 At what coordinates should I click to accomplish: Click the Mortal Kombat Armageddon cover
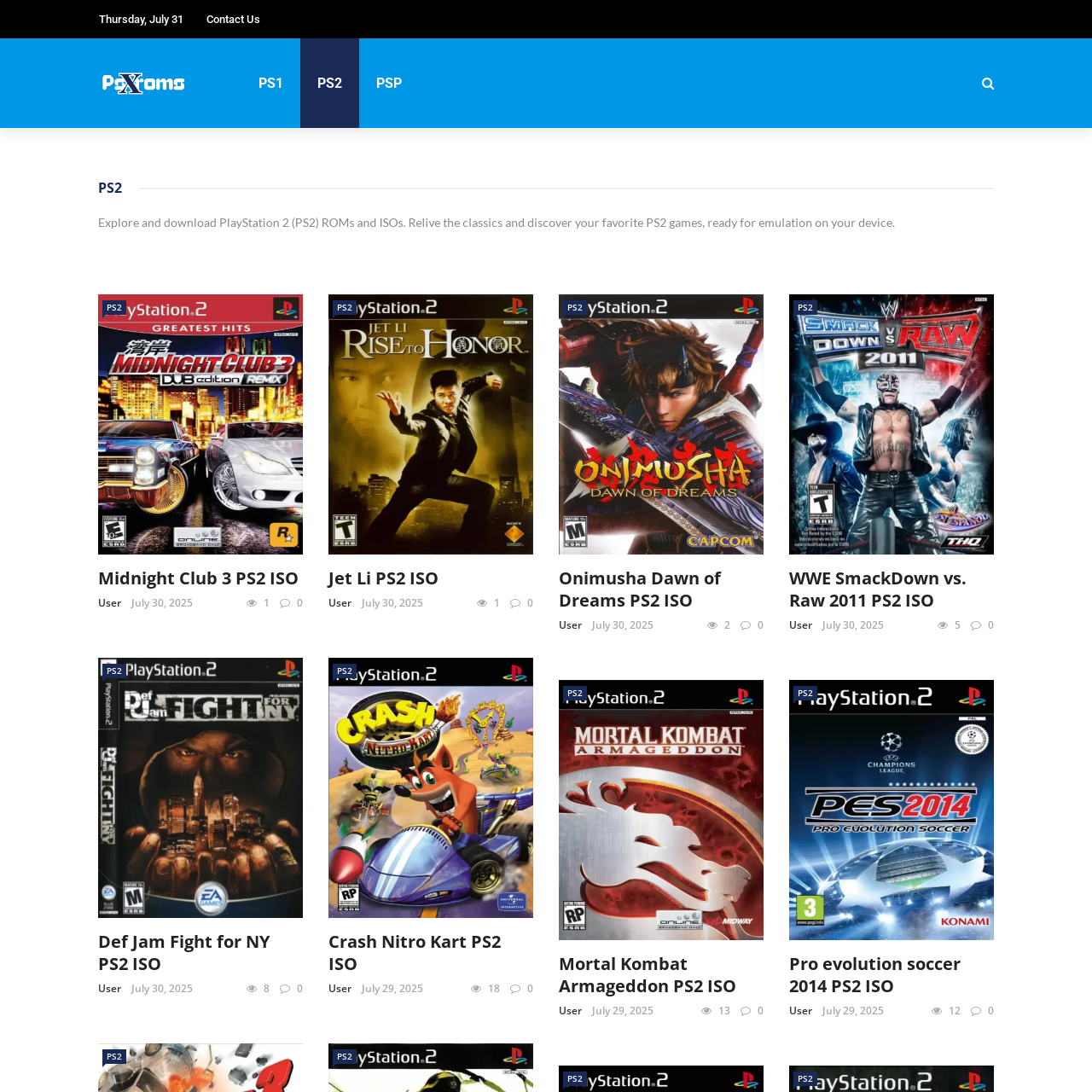[x=661, y=810]
